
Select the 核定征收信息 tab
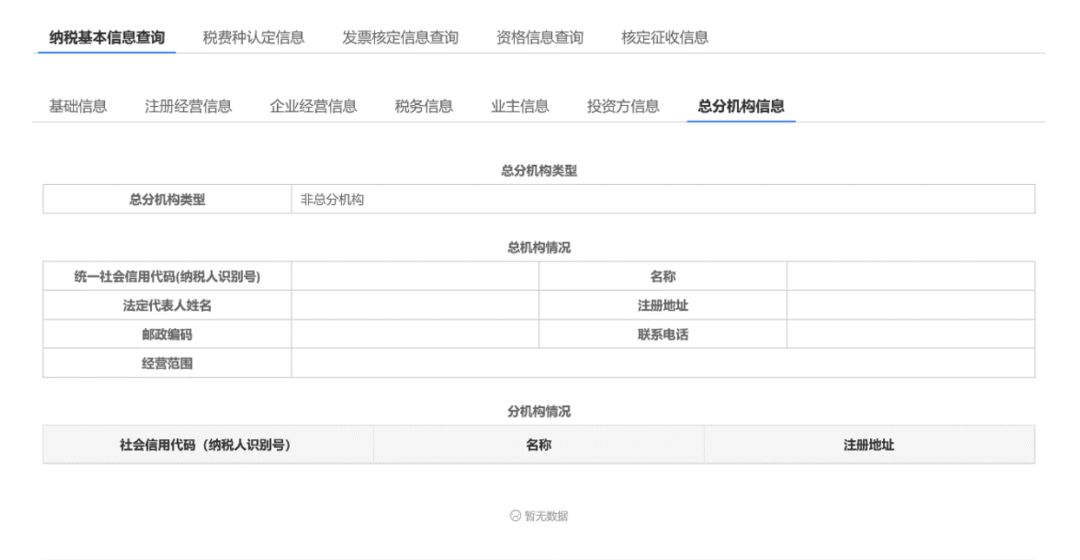[x=665, y=37]
